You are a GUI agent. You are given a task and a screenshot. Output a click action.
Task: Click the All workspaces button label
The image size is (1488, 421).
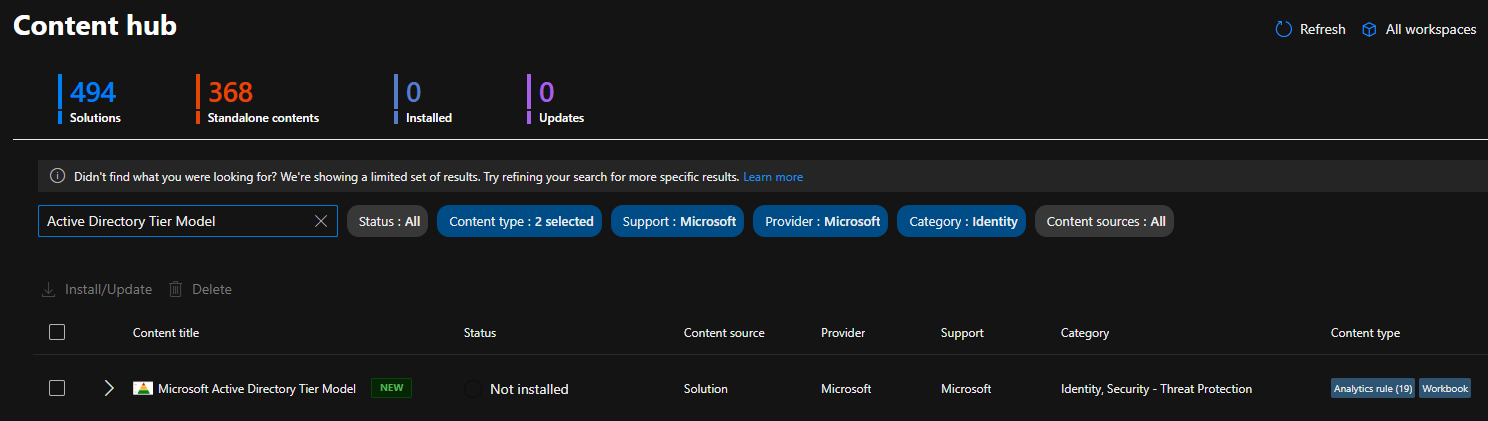(x=1431, y=30)
